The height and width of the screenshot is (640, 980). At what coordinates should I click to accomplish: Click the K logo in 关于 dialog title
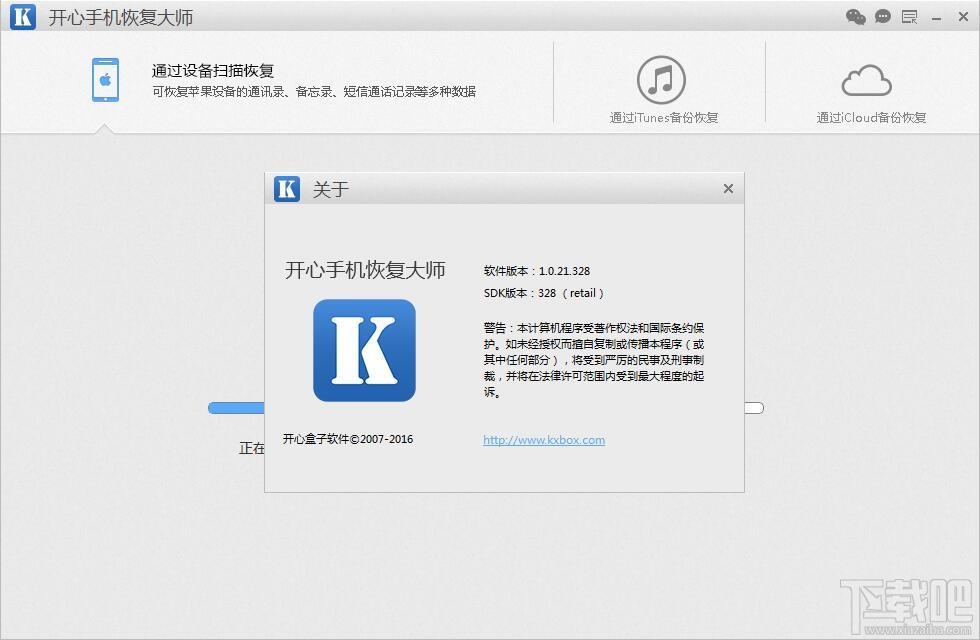[x=287, y=189]
